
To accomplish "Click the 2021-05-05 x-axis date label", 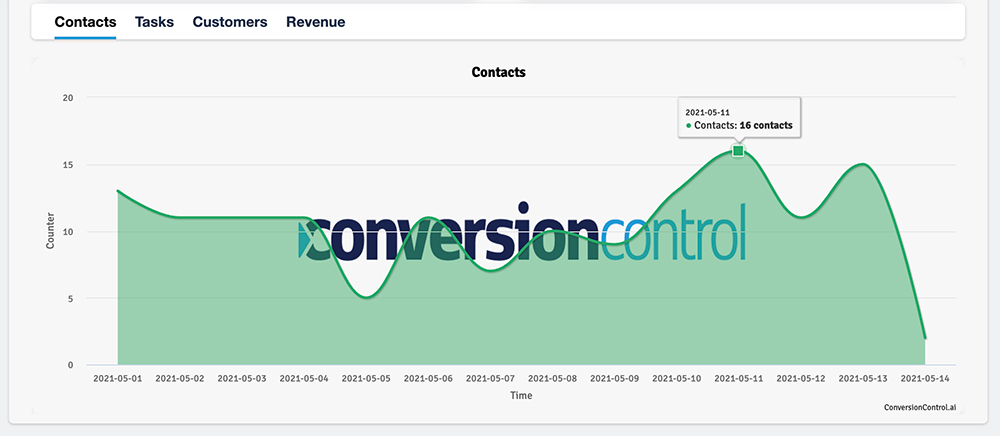I will 366,379.
